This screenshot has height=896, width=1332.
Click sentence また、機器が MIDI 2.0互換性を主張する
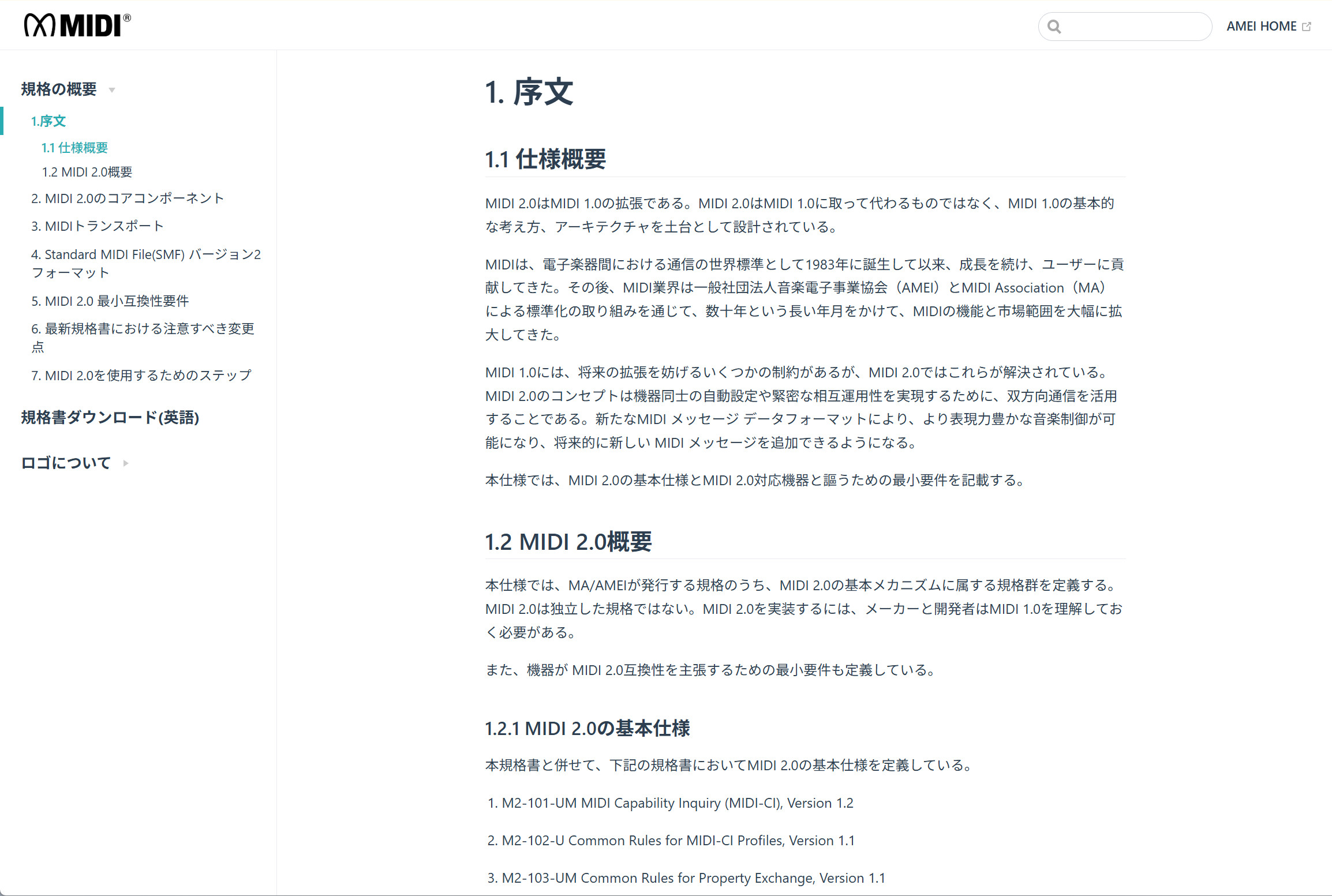(710, 670)
